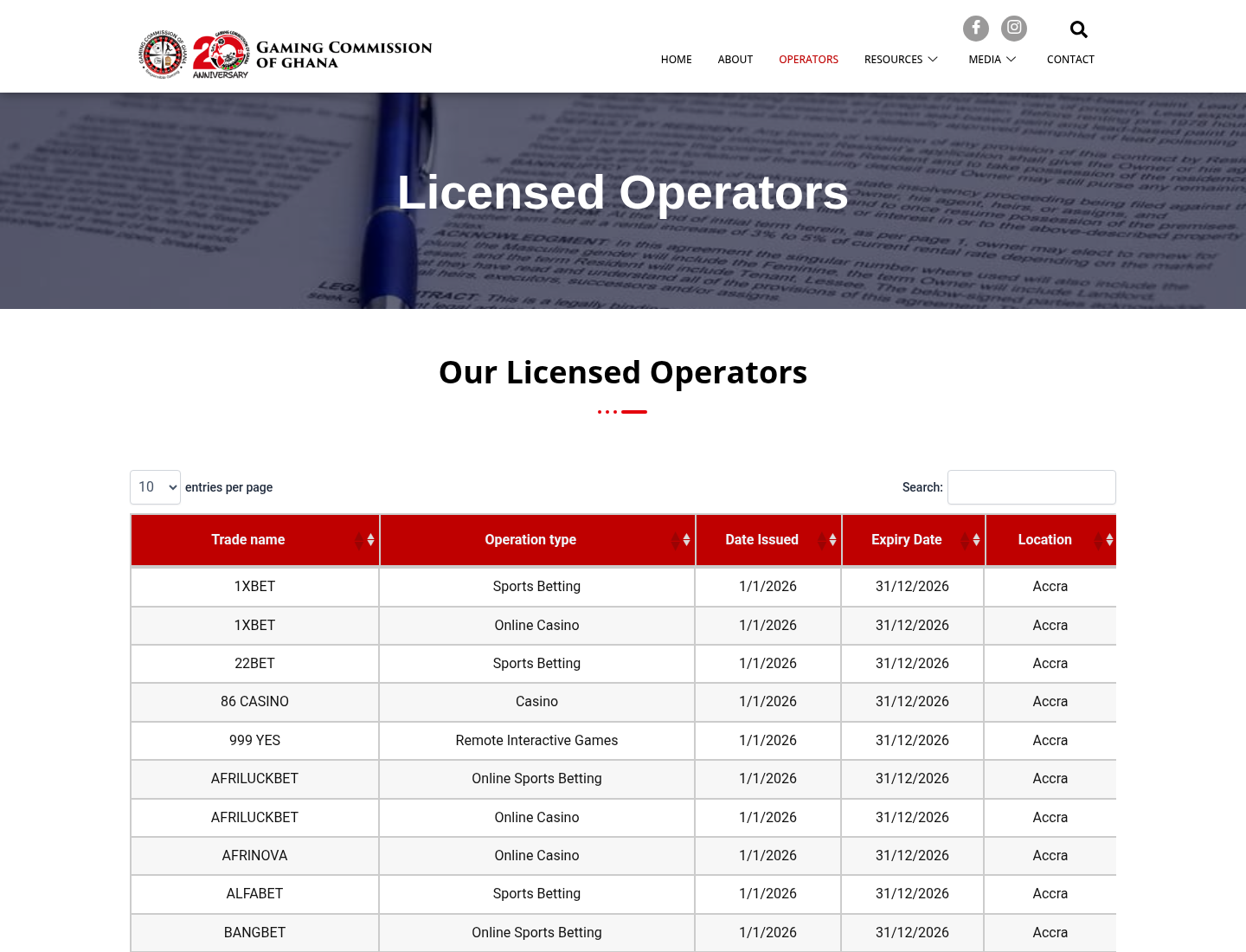The height and width of the screenshot is (952, 1246).
Task: Click the entries per page label
Action: [x=228, y=487]
